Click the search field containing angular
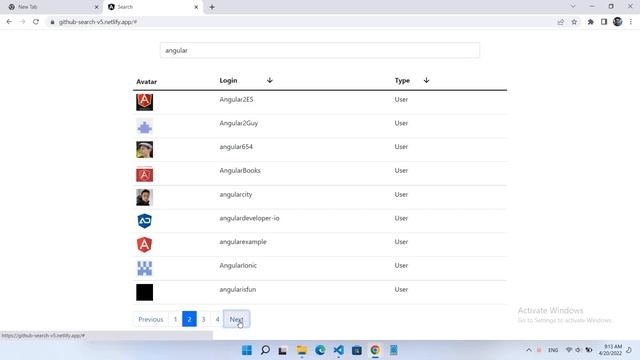This screenshot has width=640, height=360. tap(320, 50)
